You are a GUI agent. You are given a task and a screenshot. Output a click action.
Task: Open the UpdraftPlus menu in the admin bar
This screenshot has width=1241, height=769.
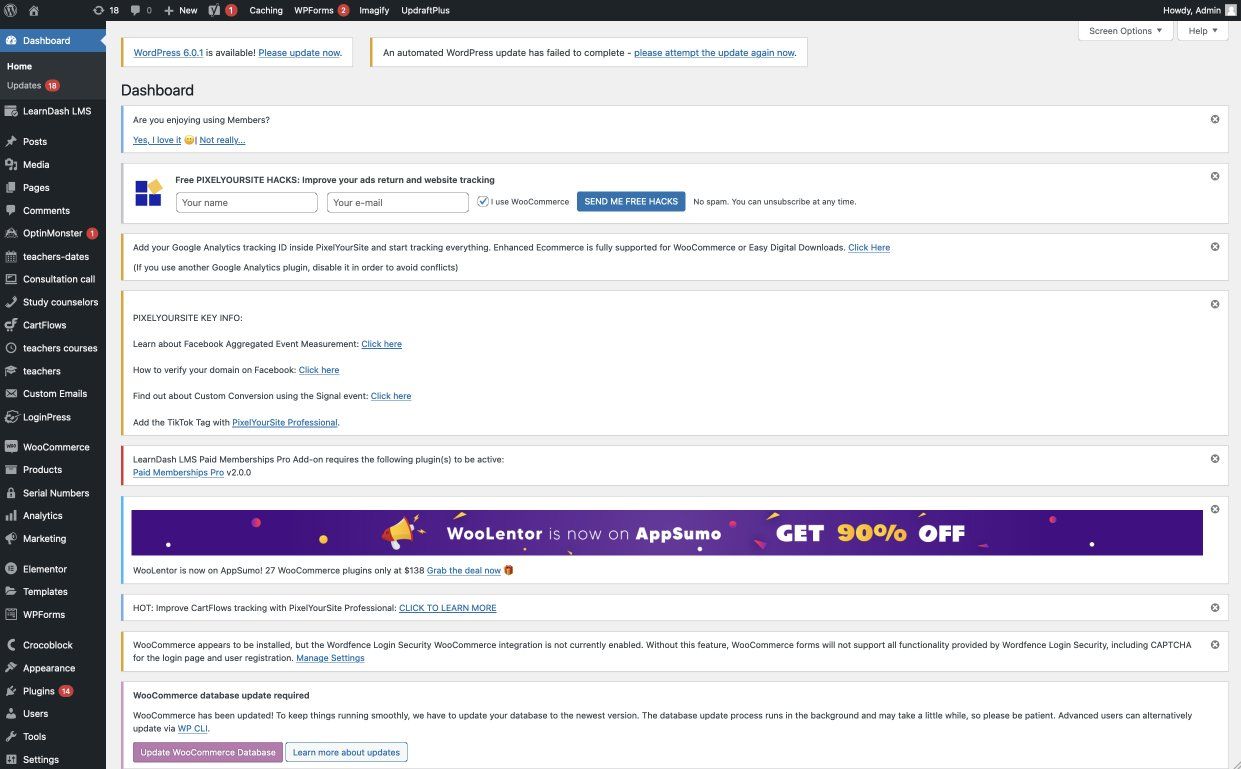coord(425,10)
